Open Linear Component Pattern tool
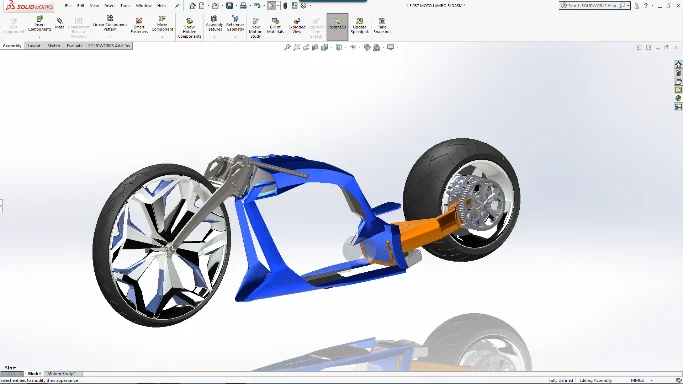This screenshot has width=683, height=384. (110, 24)
